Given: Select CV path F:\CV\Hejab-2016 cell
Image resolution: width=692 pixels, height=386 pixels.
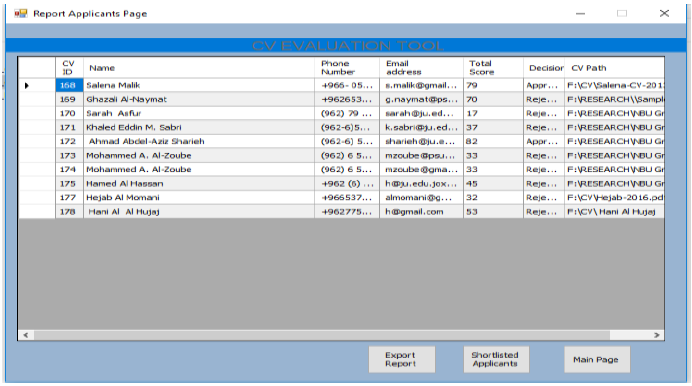Looking at the screenshot, I should 614,198.
